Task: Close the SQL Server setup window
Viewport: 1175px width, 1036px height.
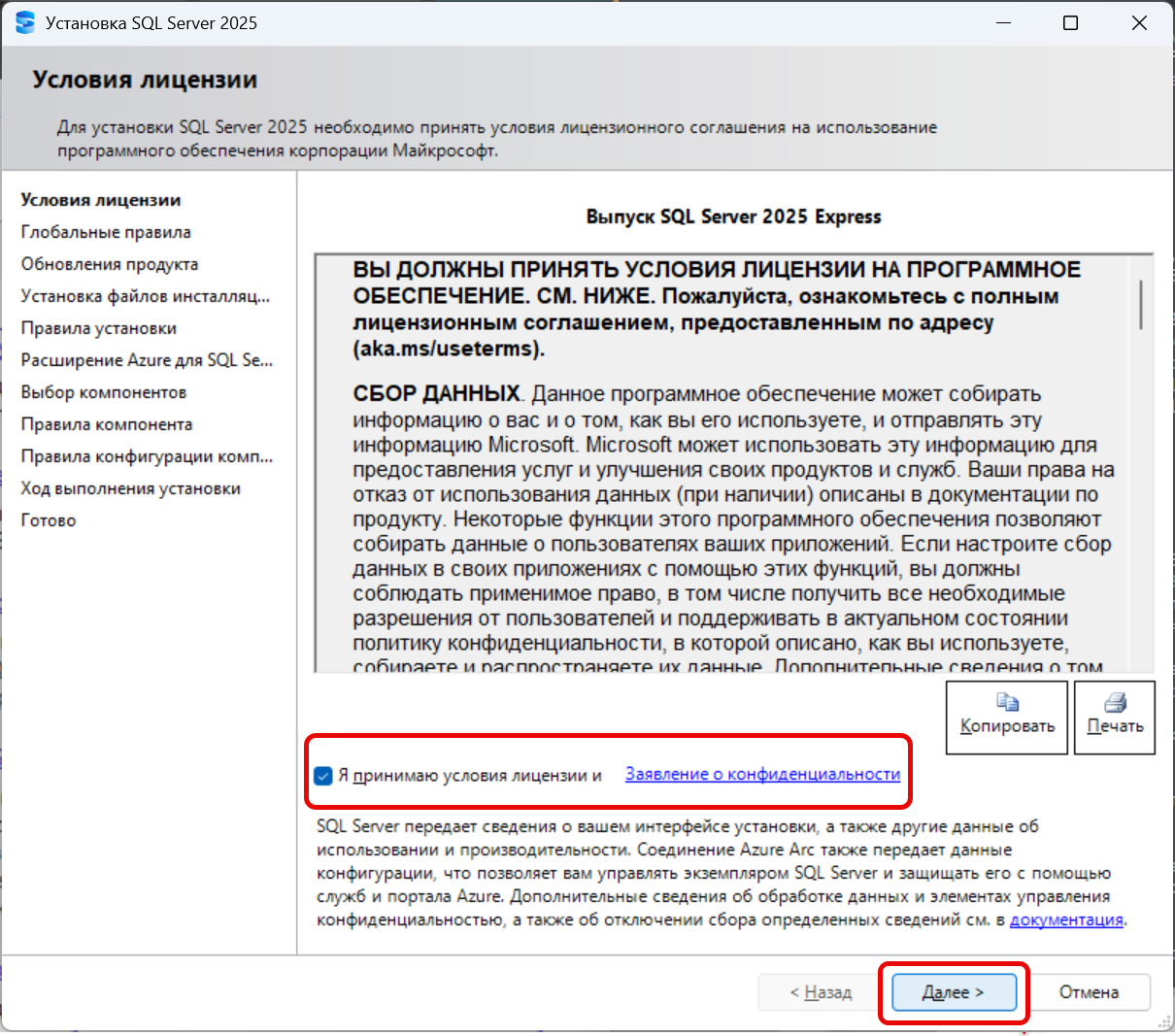Action: pos(1139,22)
